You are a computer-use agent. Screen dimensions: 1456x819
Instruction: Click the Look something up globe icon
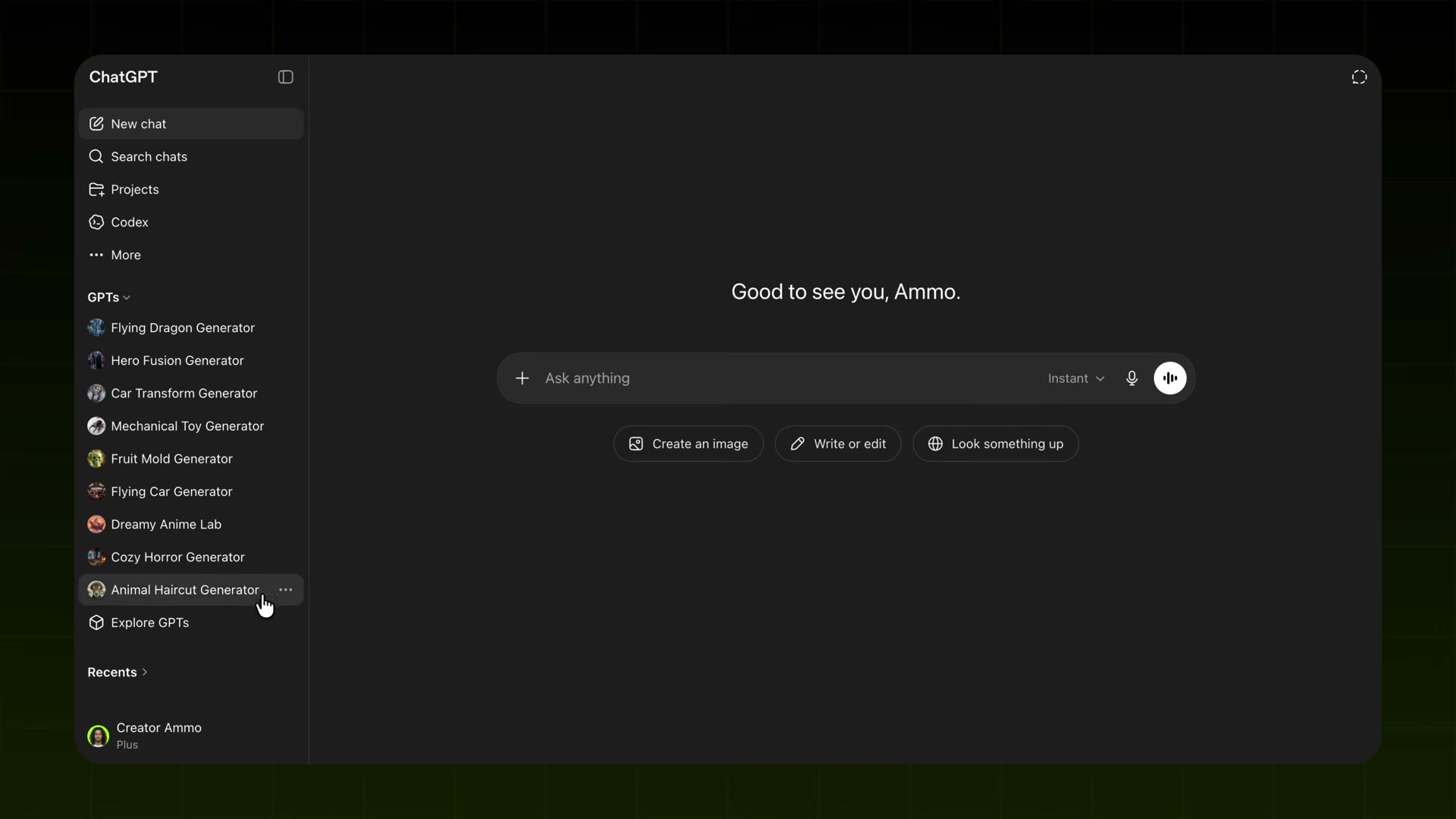(x=936, y=444)
